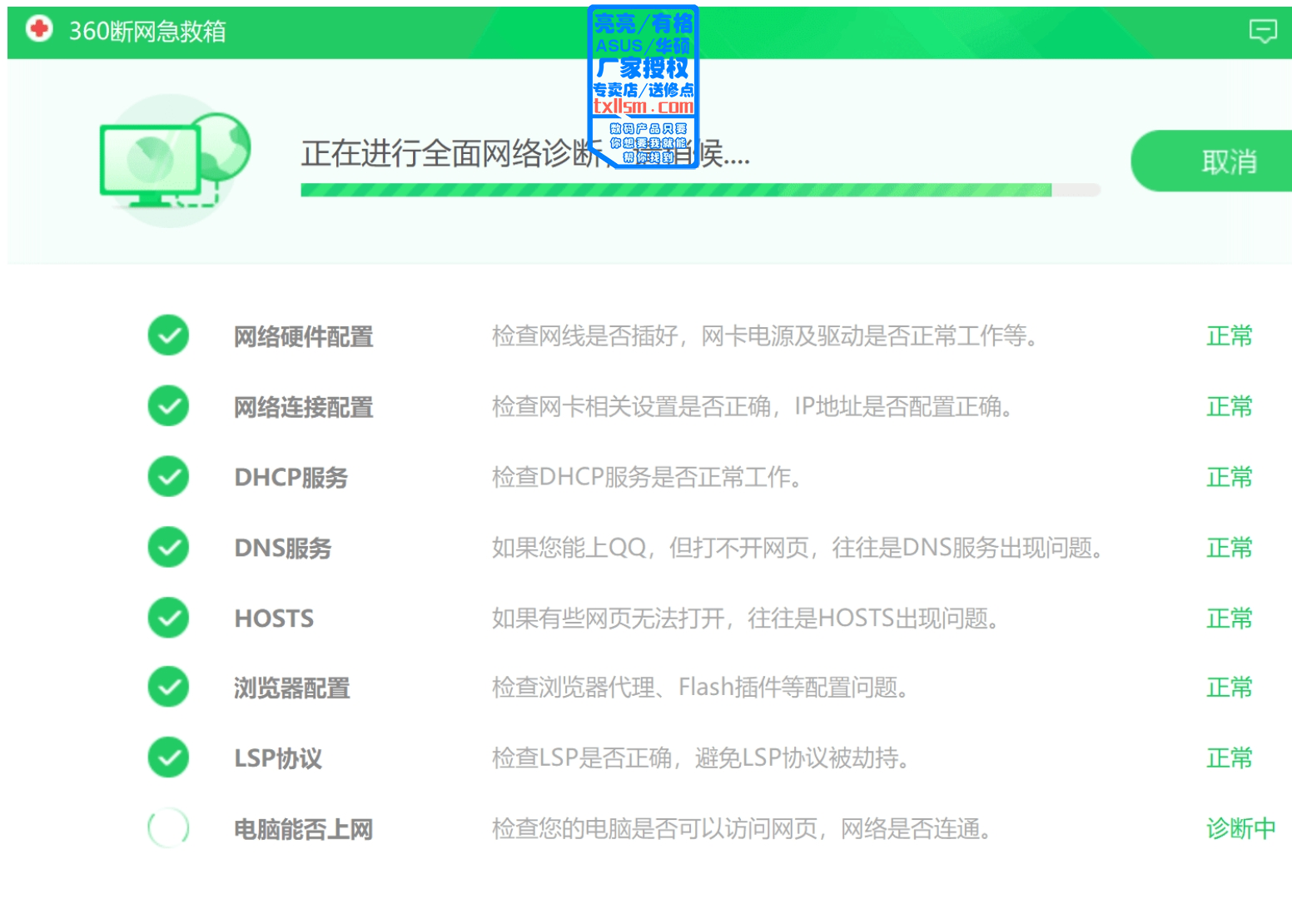The width and height of the screenshot is (1292, 924).
Task: Click the computer and globe diagnosis icon
Action: (x=173, y=161)
